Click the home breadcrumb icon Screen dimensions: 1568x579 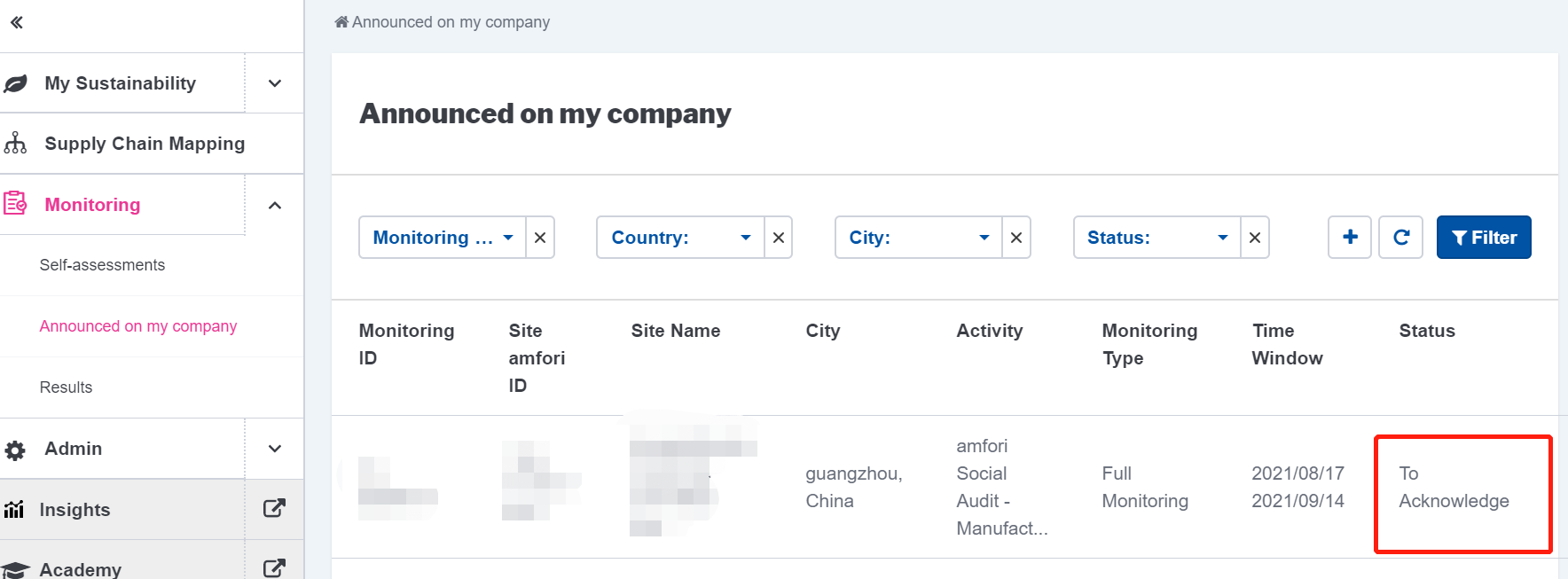(x=341, y=22)
